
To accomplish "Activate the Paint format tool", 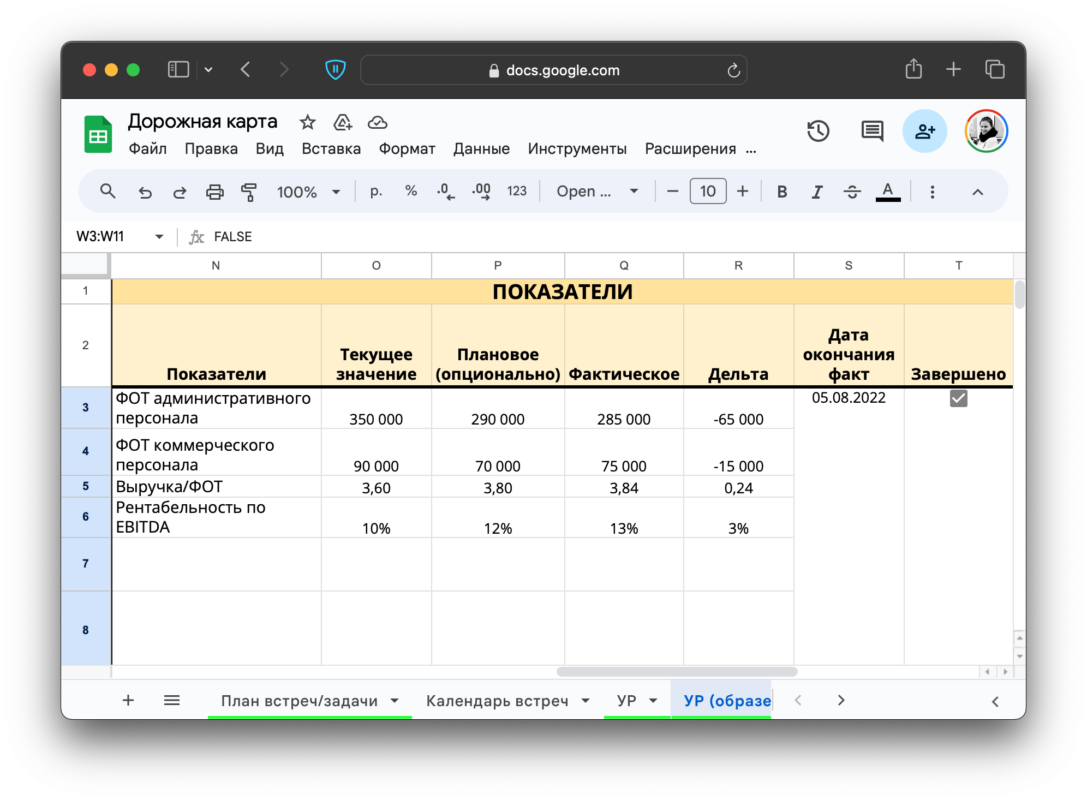I will [249, 190].
